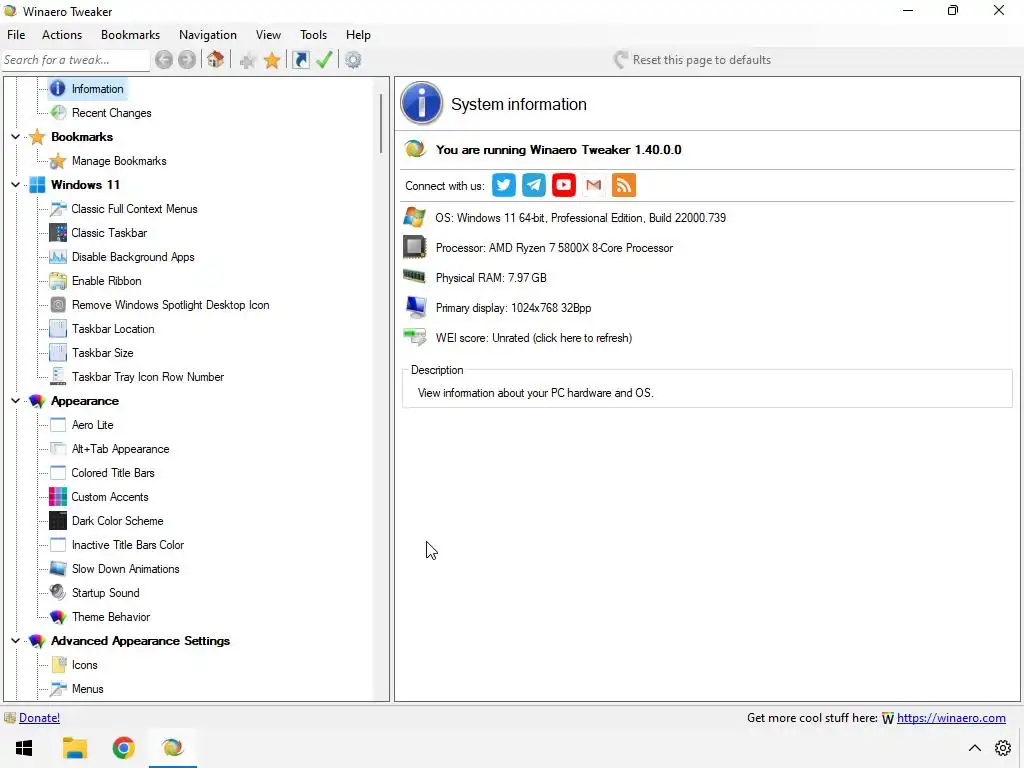This screenshot has height=768, width=1024.
Task: Click the Startup Sound speaker icon
Action: point(57,593)
